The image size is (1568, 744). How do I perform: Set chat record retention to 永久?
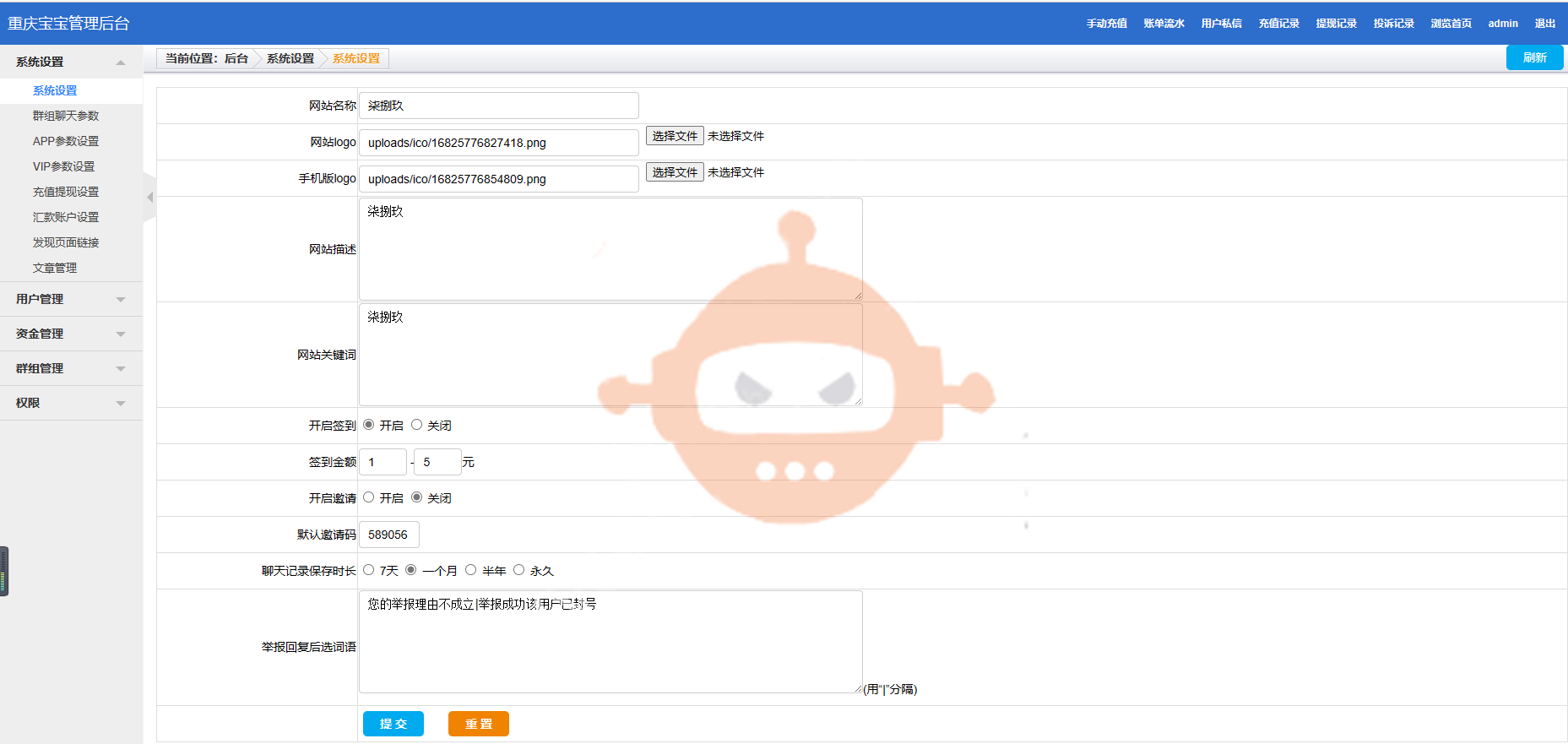519,570
